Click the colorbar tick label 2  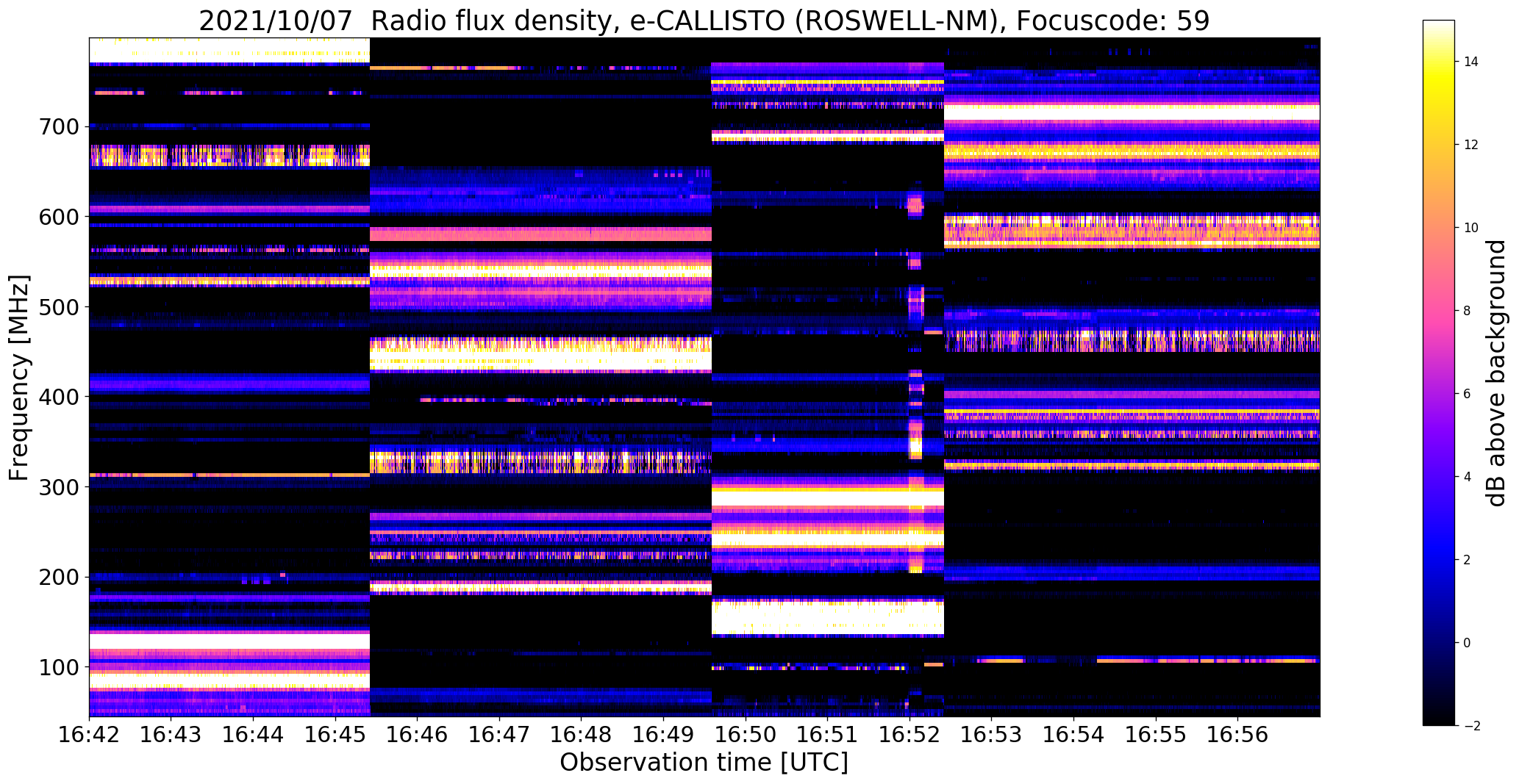1468,560
